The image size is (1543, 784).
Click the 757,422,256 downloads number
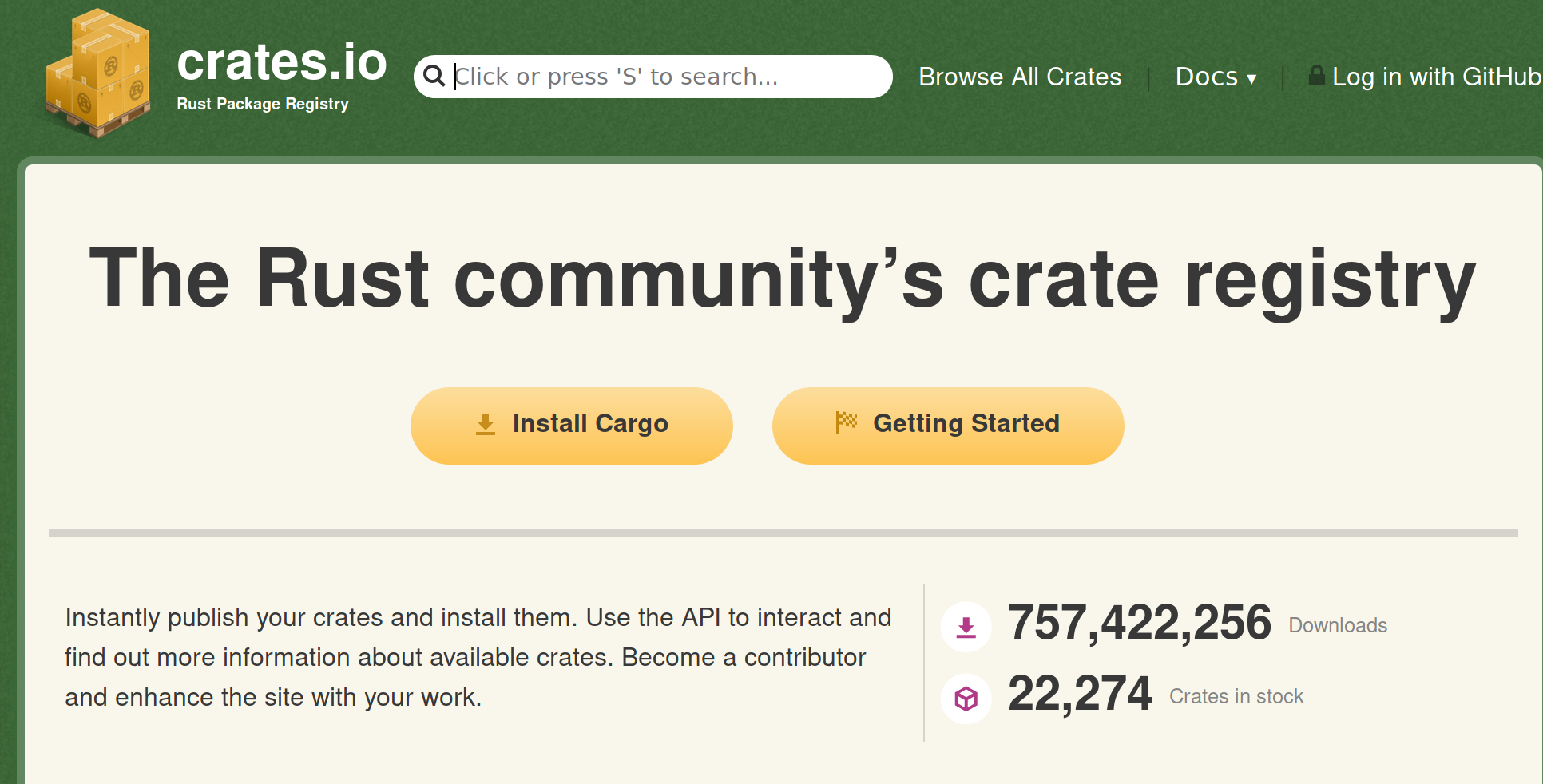coord(1140,623)
